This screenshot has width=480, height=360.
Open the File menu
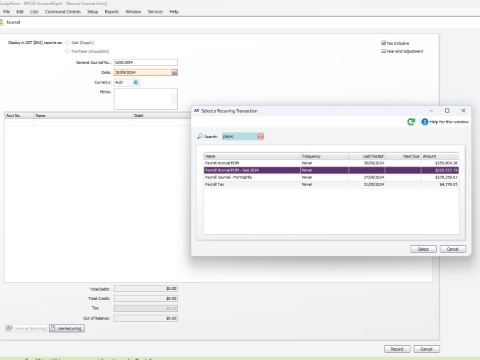click(7, 12)
